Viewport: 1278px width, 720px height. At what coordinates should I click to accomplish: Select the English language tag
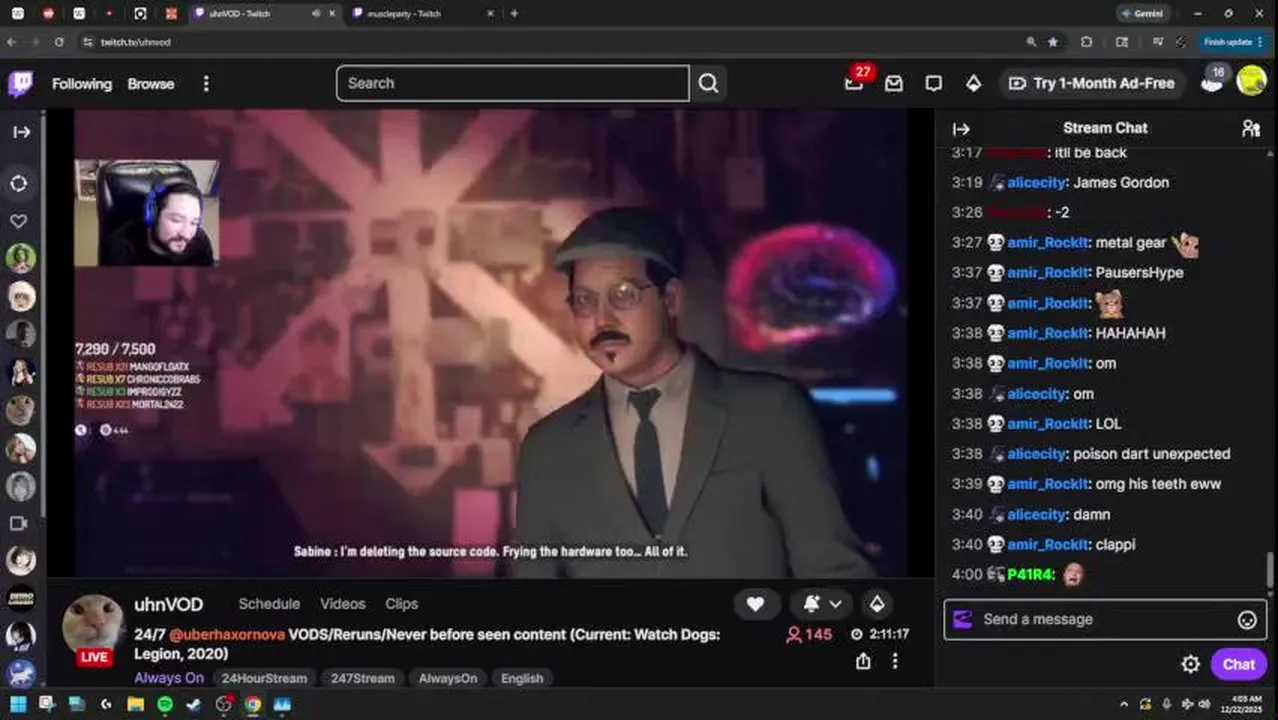522,678
